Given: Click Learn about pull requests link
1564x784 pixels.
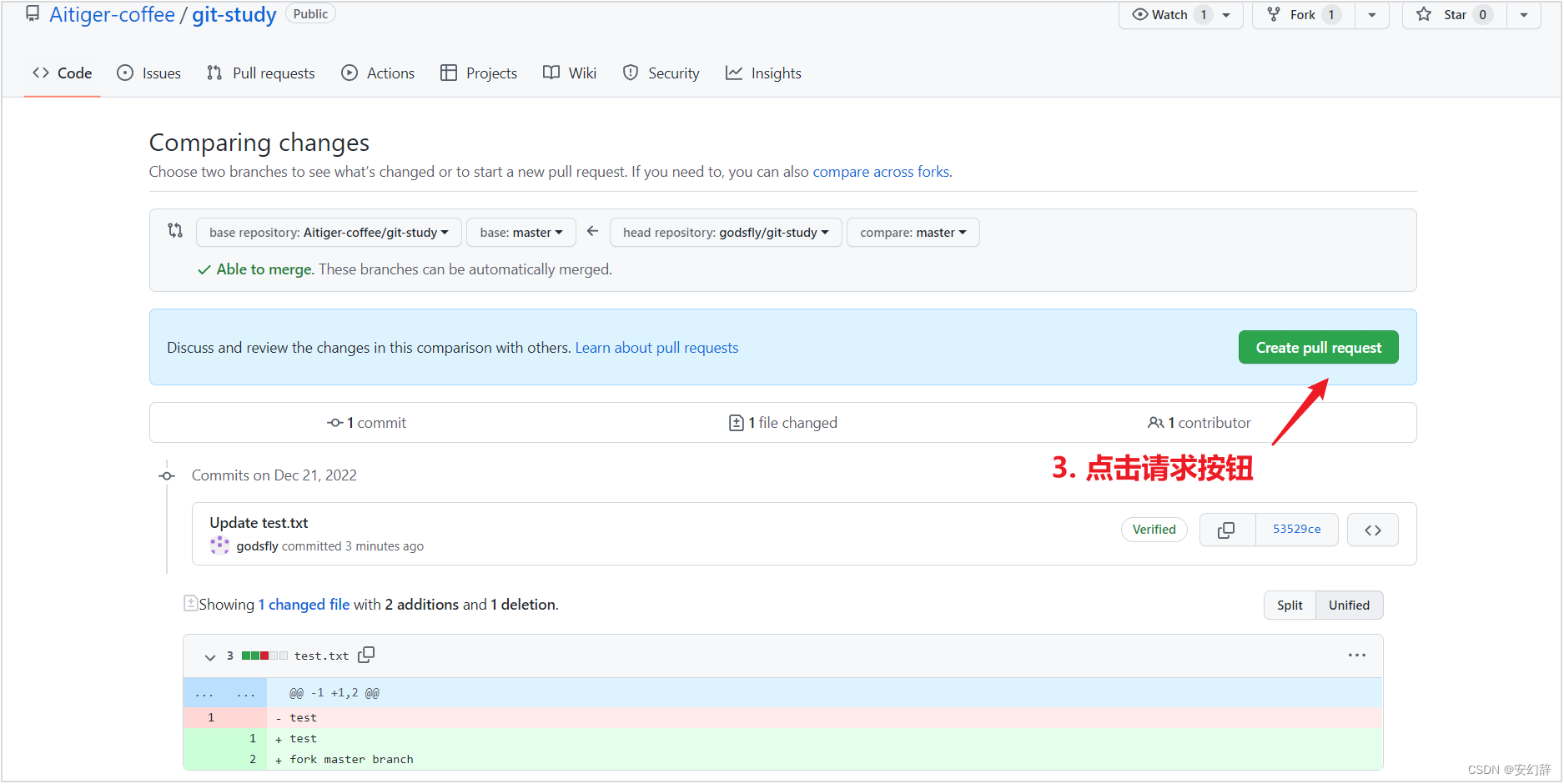Looking at the screenshot, I should pos(656,348).
